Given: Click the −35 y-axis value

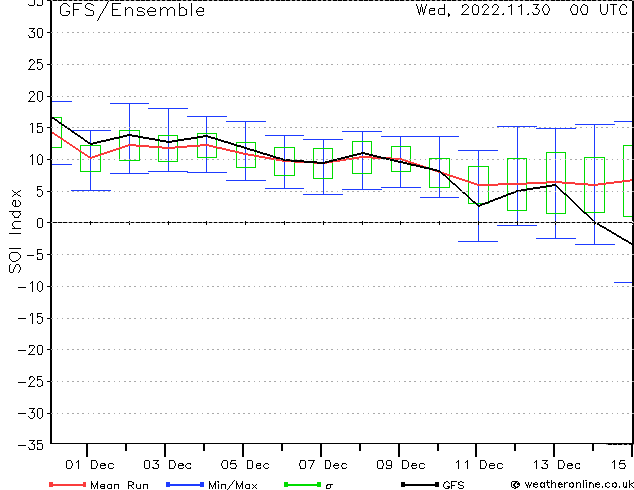Looking at the screenshot, I should (x=32, y=445).
